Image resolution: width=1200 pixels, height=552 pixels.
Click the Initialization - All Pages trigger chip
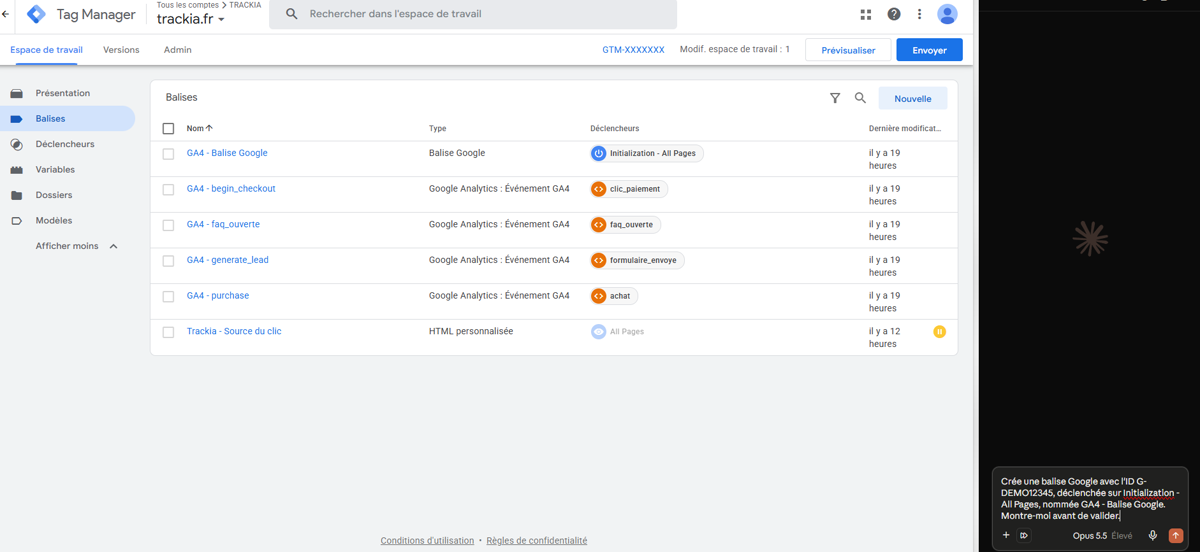click(646, 154)
